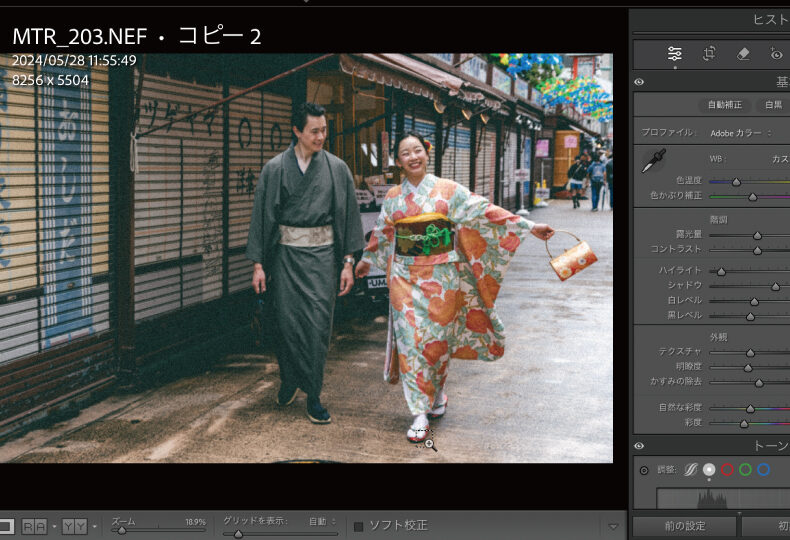Activate the Crop overlay tool
This screenshot has height=540, width=790.
(x=709, y=54)
